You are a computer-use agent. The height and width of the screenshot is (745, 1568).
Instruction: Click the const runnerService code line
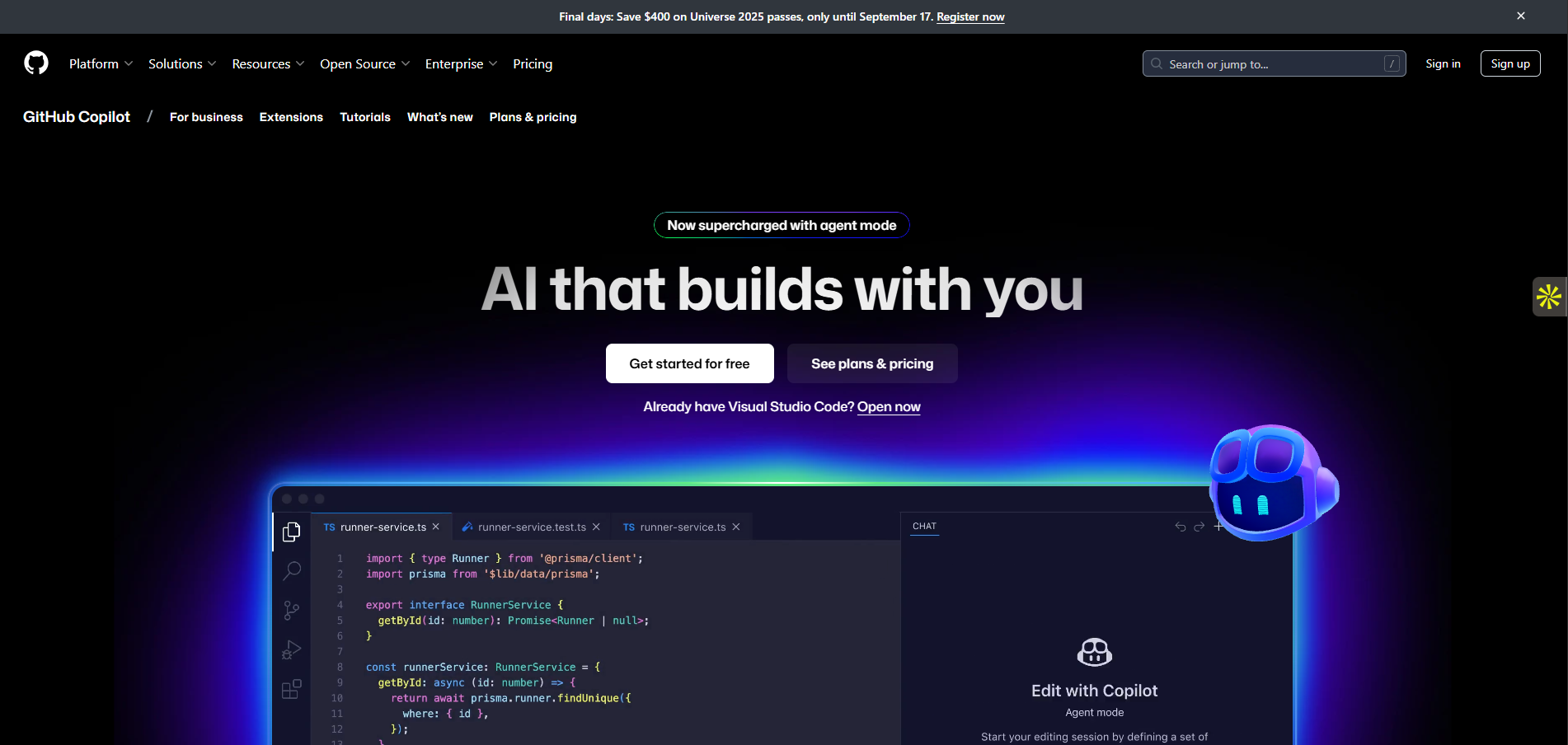pos(483,667)
